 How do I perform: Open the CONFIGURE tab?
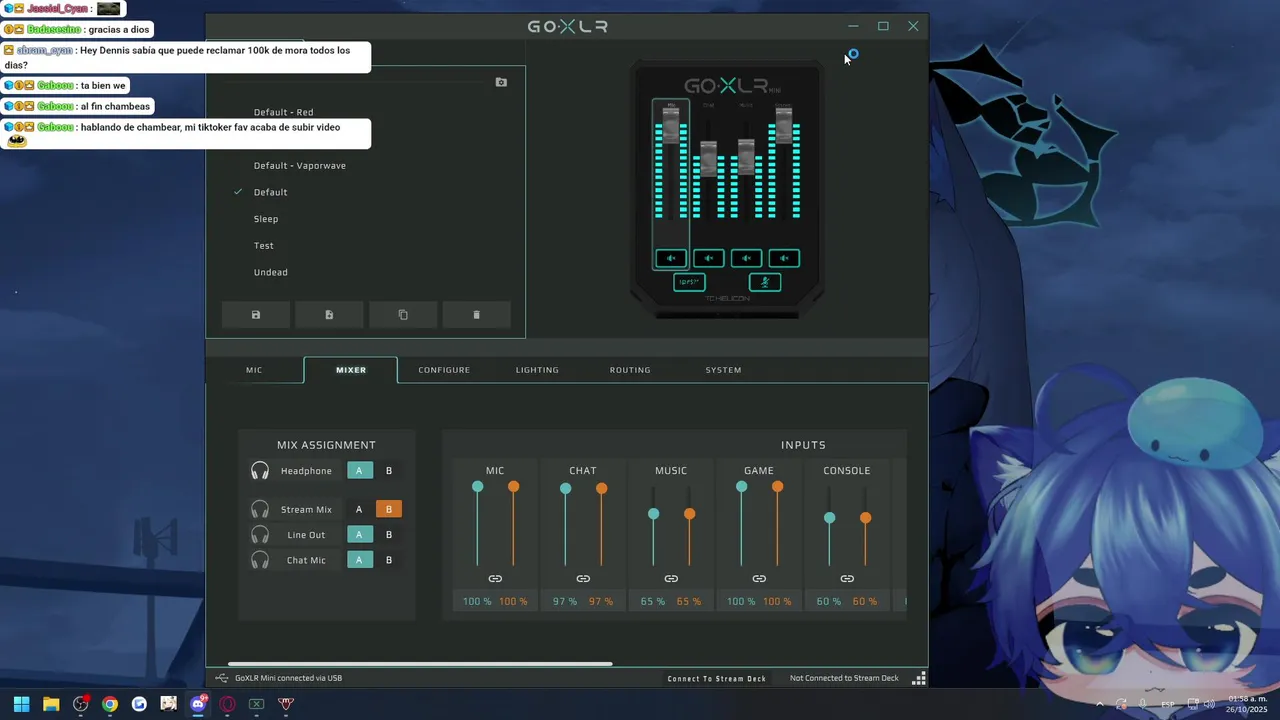[x=444, y=370]
